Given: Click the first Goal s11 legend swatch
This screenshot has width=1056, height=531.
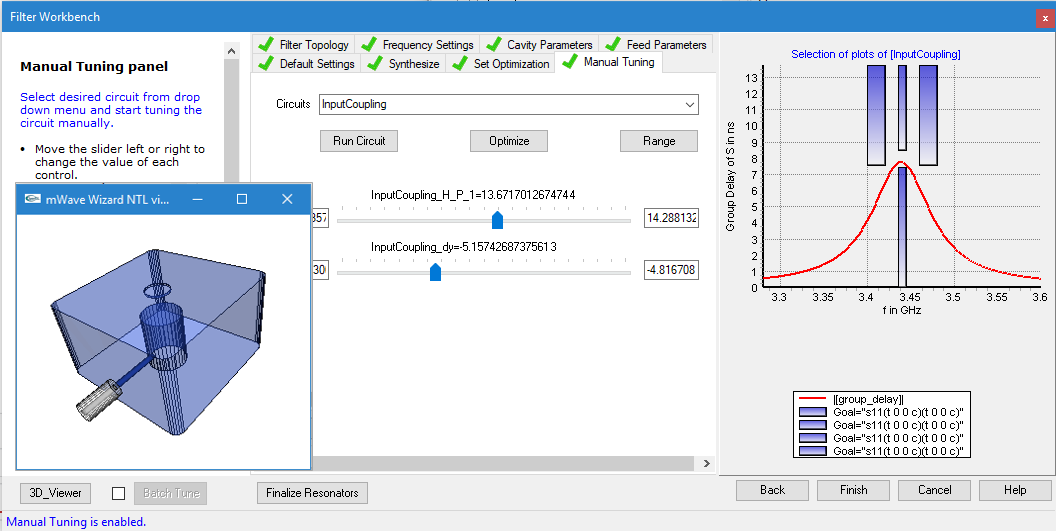Looking at the screenshot, I should tap(812, 412).
